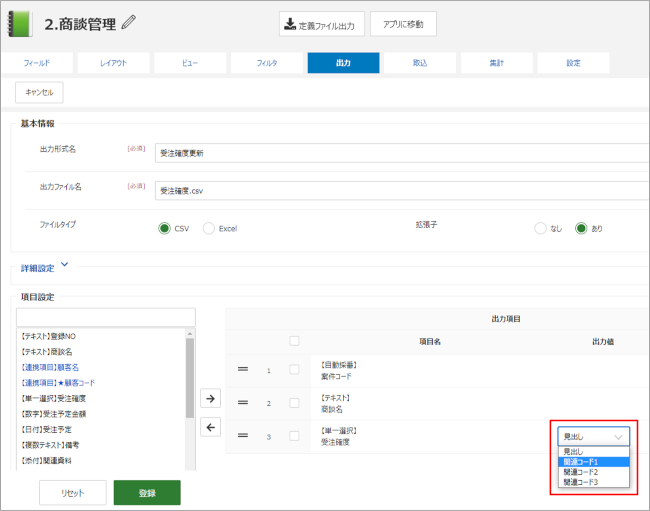This screenshot has width=650, height=511.
Task: Select the CSV file type radio
Action: tap(164, 228)
